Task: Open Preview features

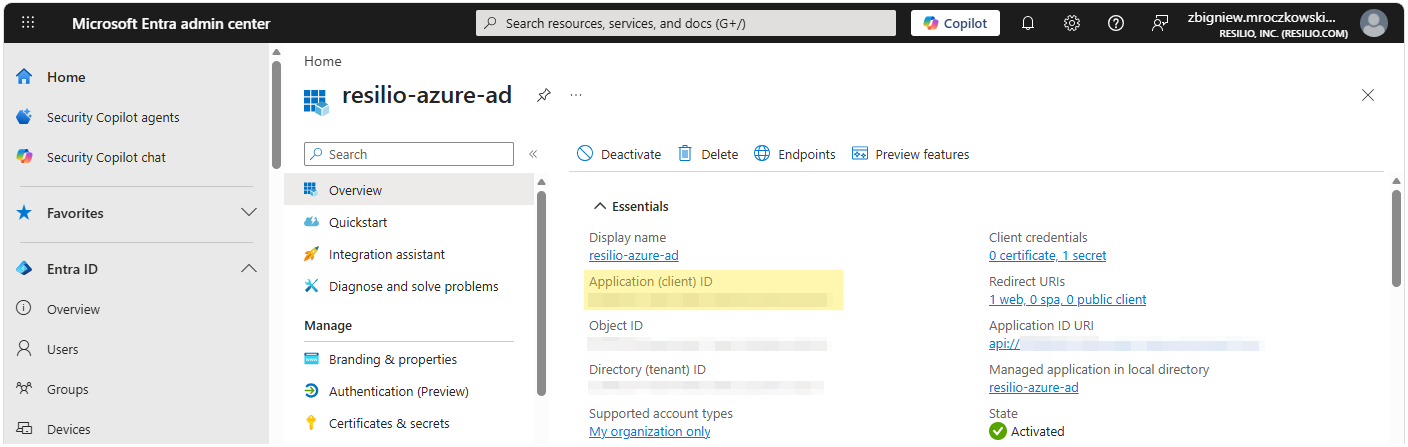Action: point(910,154)
